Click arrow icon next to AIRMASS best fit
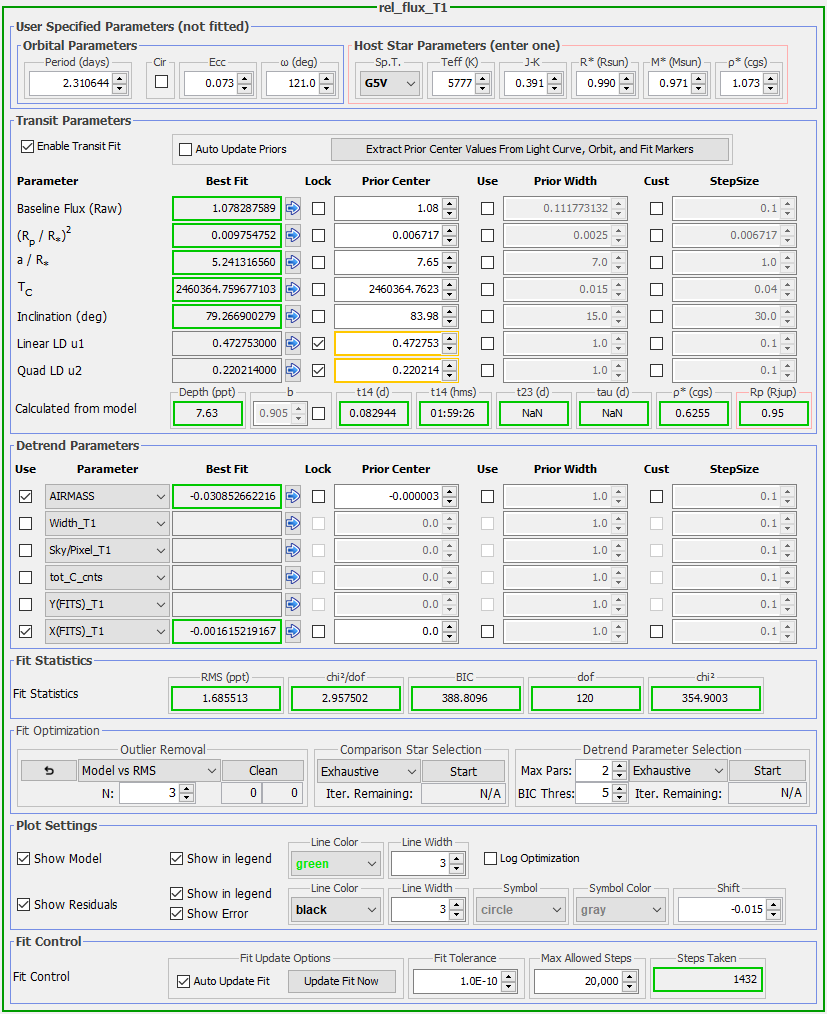 click(293, 496)
